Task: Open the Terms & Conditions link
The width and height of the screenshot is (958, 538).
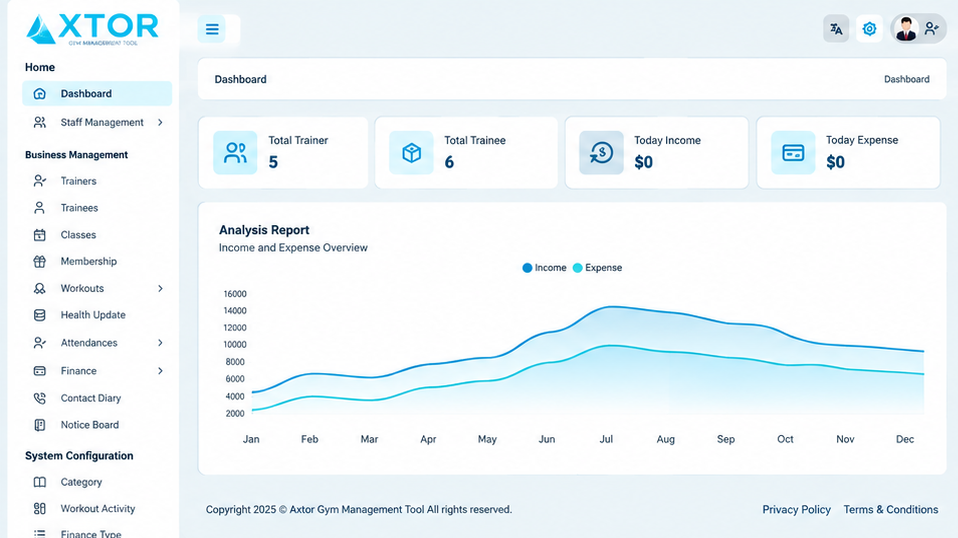Action: (891, 509)
